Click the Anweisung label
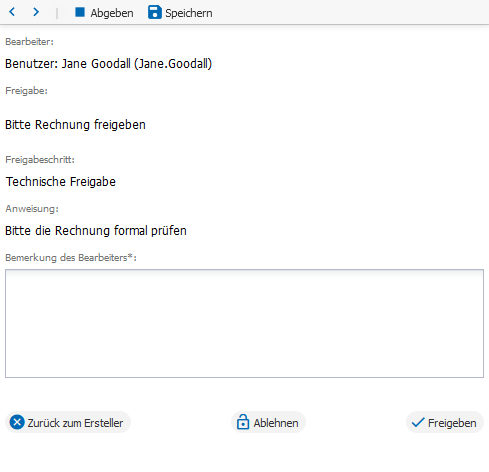This screenshot has width=489, height=472. click(x=32, y=209)
